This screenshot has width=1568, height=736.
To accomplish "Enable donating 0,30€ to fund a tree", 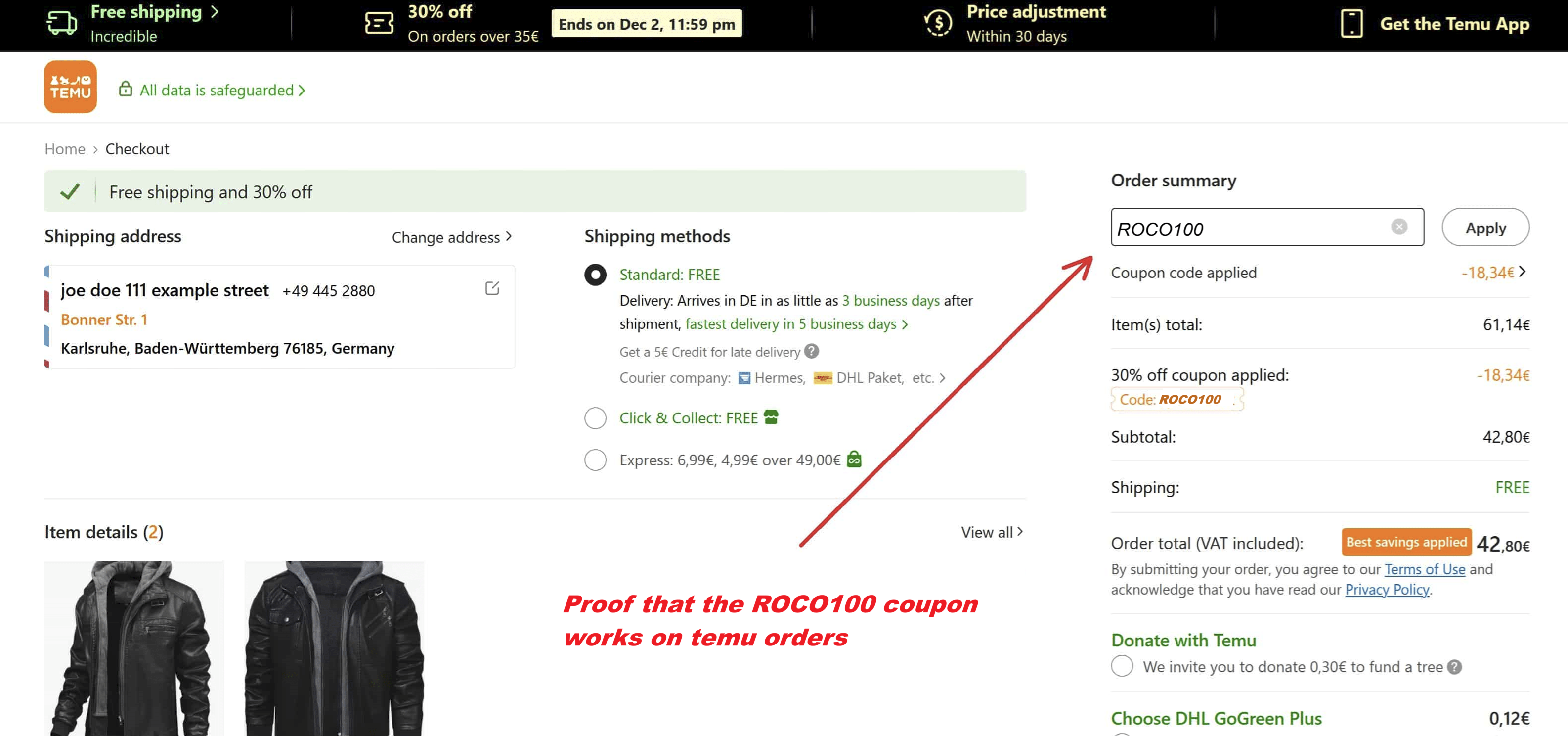I will pyautogui.click(x=1122, y=666).
